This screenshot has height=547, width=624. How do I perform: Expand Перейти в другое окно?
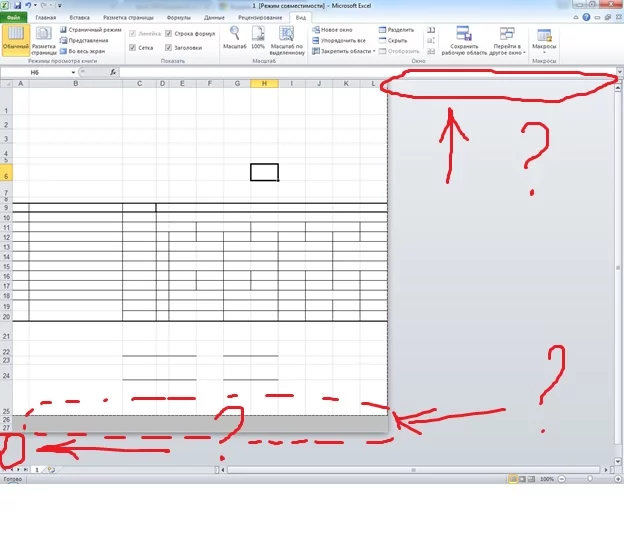(x=507, y=40)
